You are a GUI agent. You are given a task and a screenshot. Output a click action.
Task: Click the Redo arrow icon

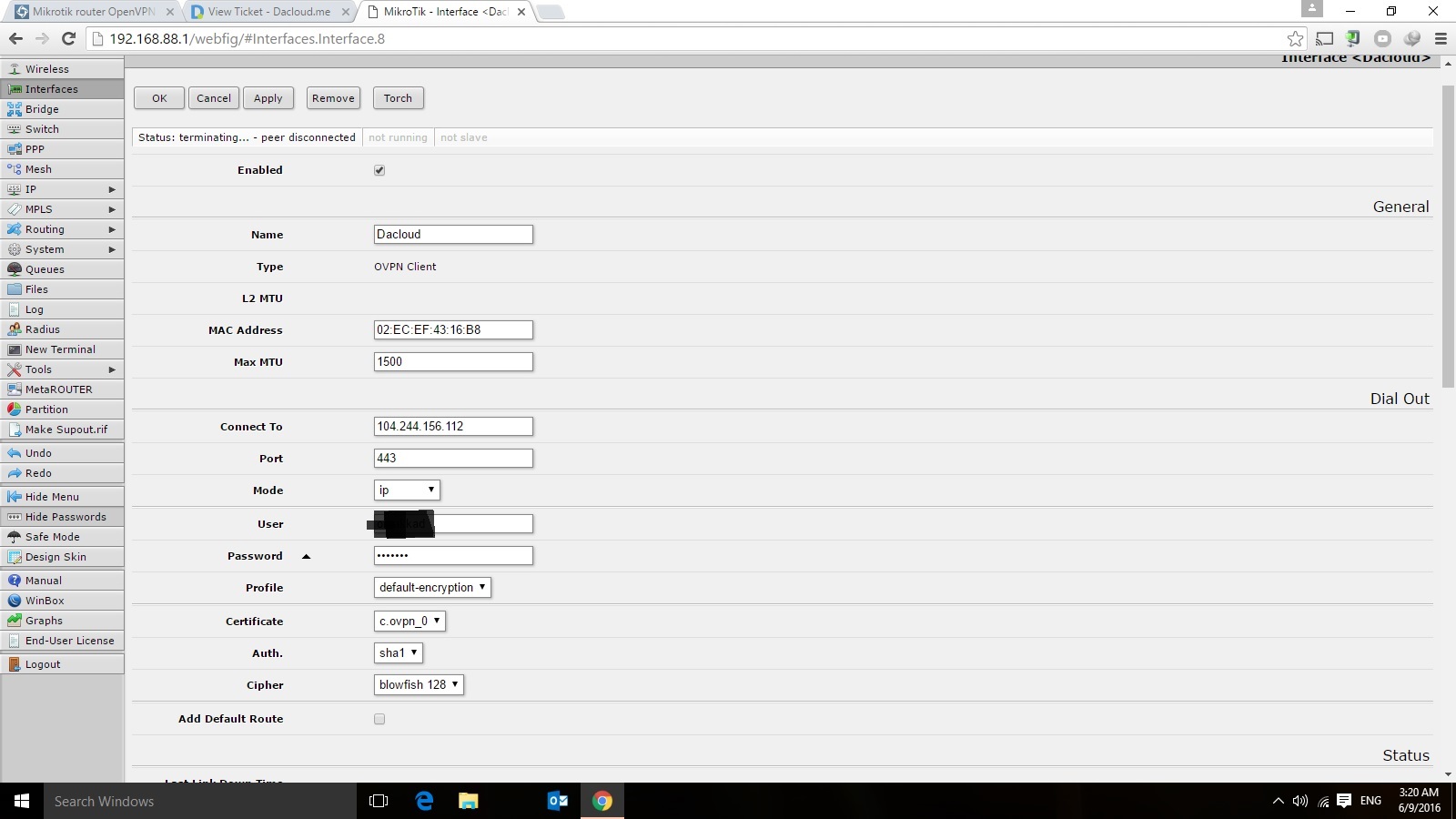[x=15, y=473]
